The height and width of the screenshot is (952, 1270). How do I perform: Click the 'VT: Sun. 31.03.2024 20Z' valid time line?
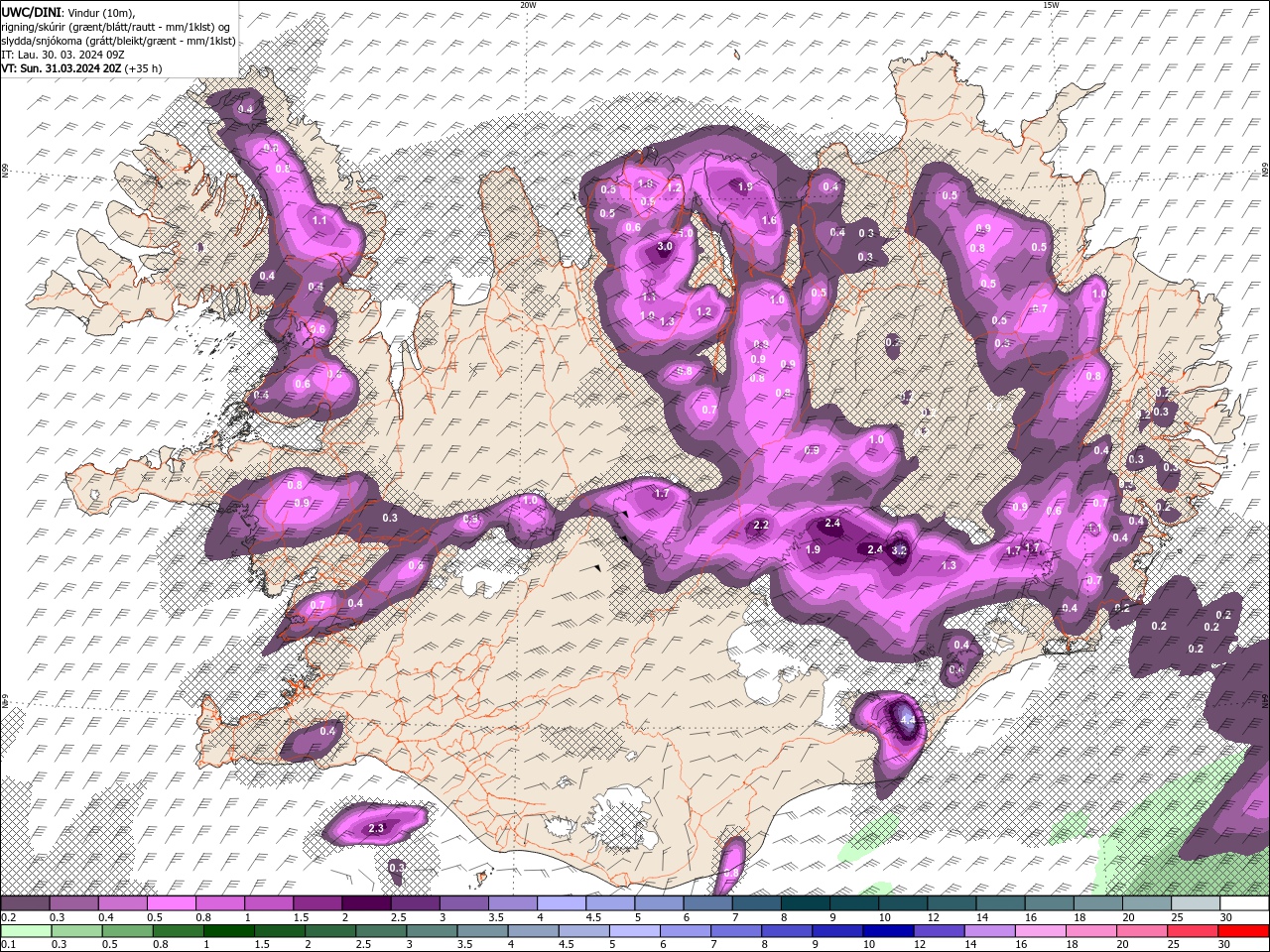pyautogui.click(x=62, y=68)
